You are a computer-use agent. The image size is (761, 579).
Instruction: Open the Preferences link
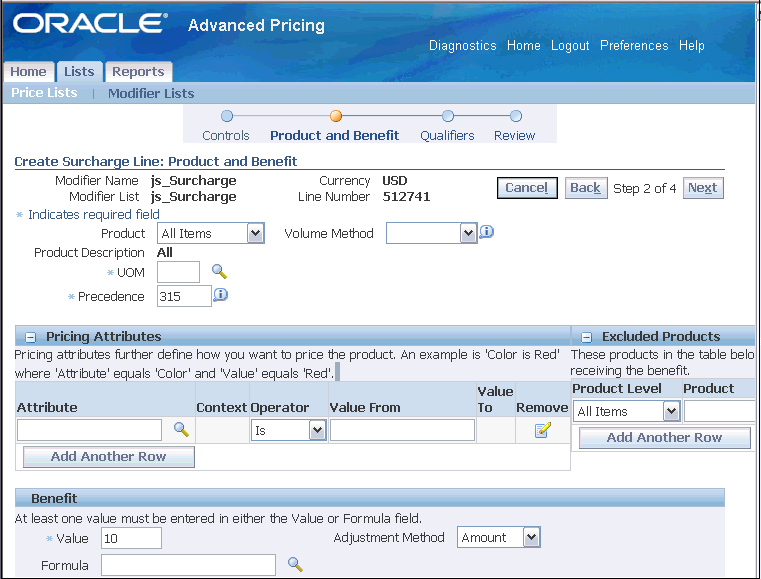point(634,46)
